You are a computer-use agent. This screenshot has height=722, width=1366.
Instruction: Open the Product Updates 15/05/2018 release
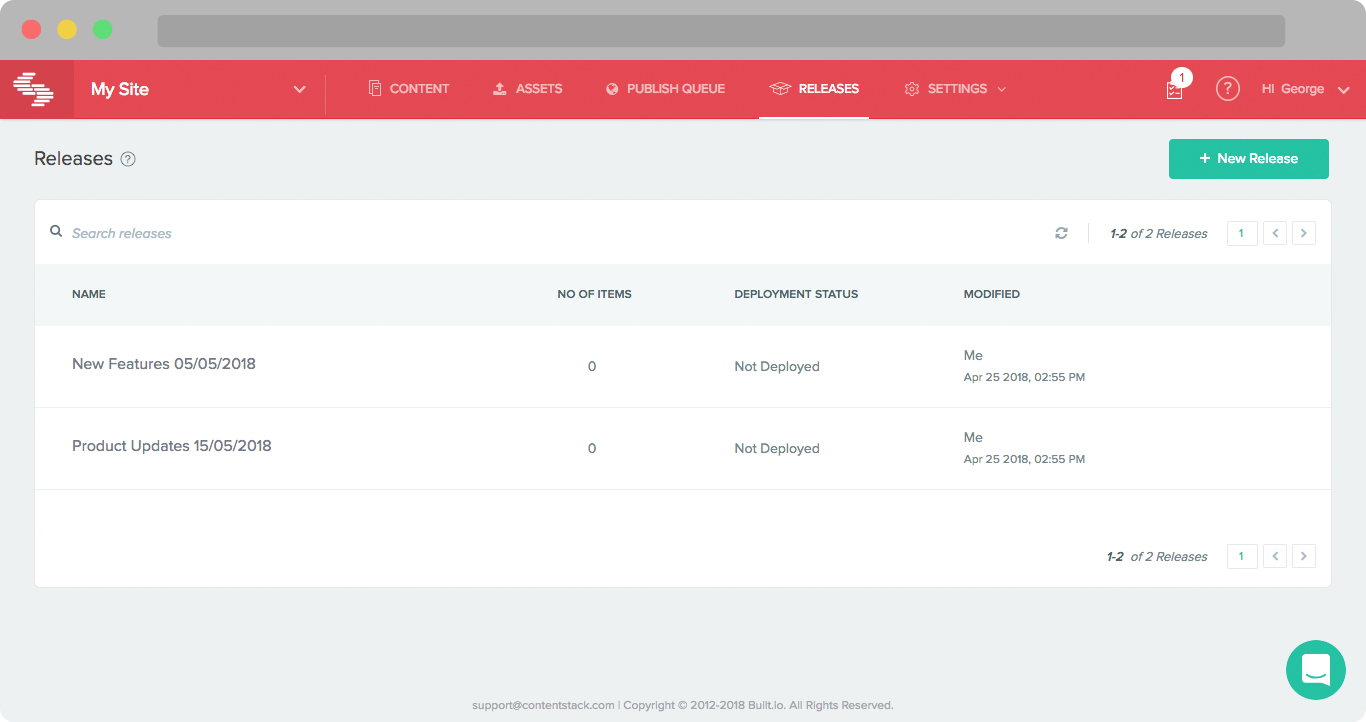(x=172, y=446)
